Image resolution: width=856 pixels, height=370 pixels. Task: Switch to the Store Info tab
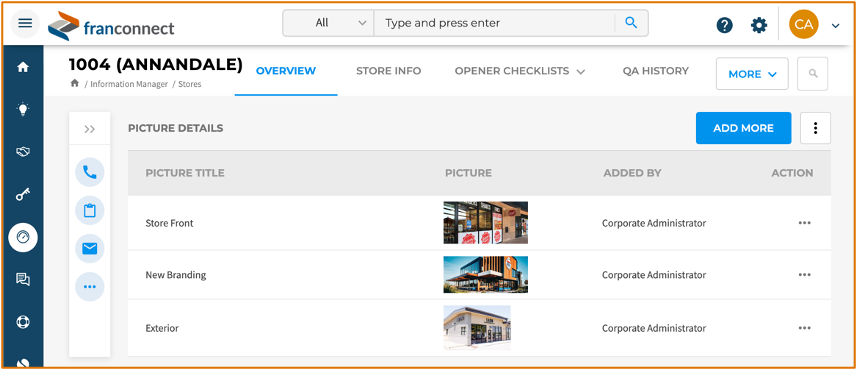pos(389,71)
